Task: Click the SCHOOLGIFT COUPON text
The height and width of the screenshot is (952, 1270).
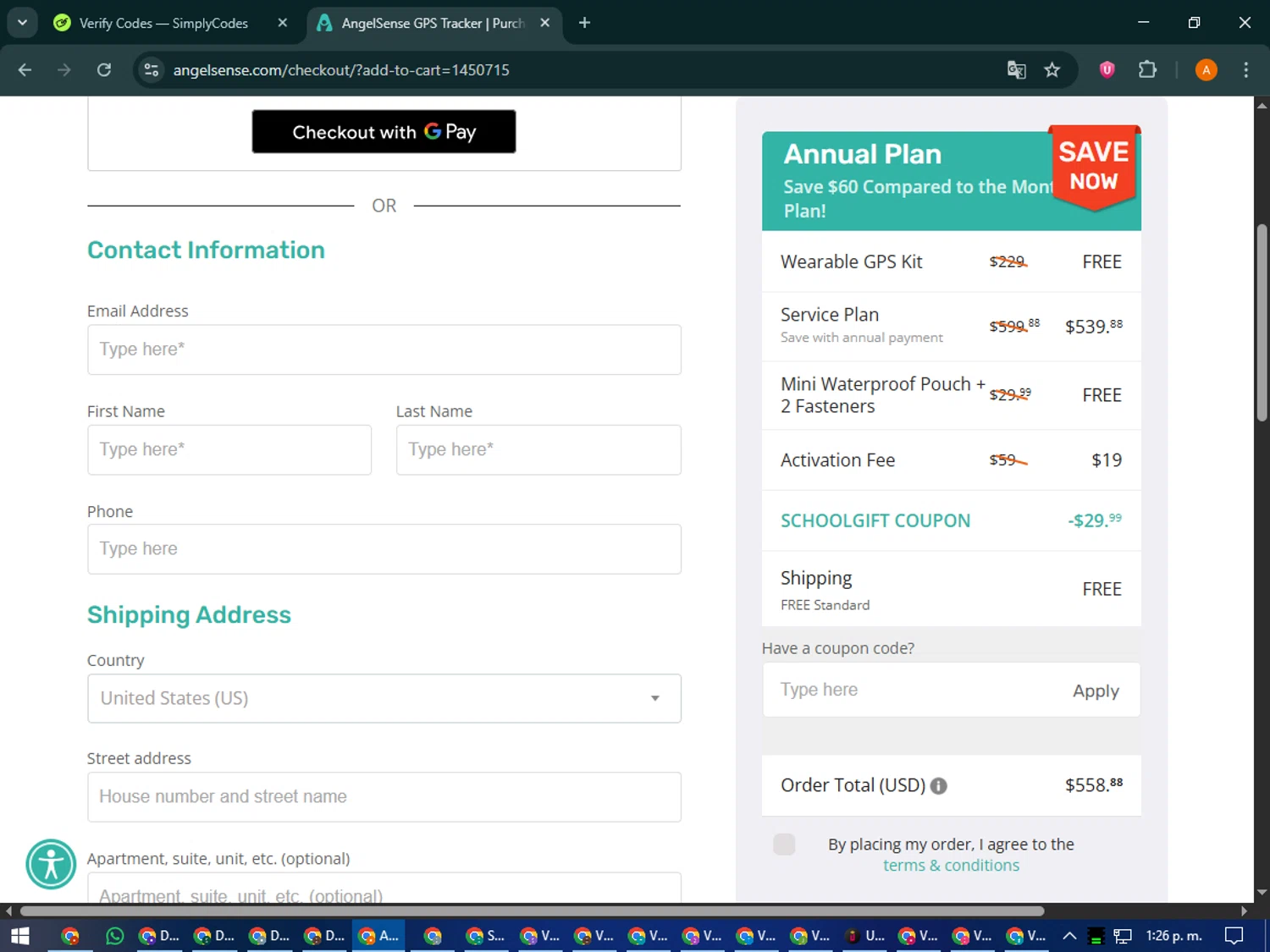Action: [x=875, y=520]
